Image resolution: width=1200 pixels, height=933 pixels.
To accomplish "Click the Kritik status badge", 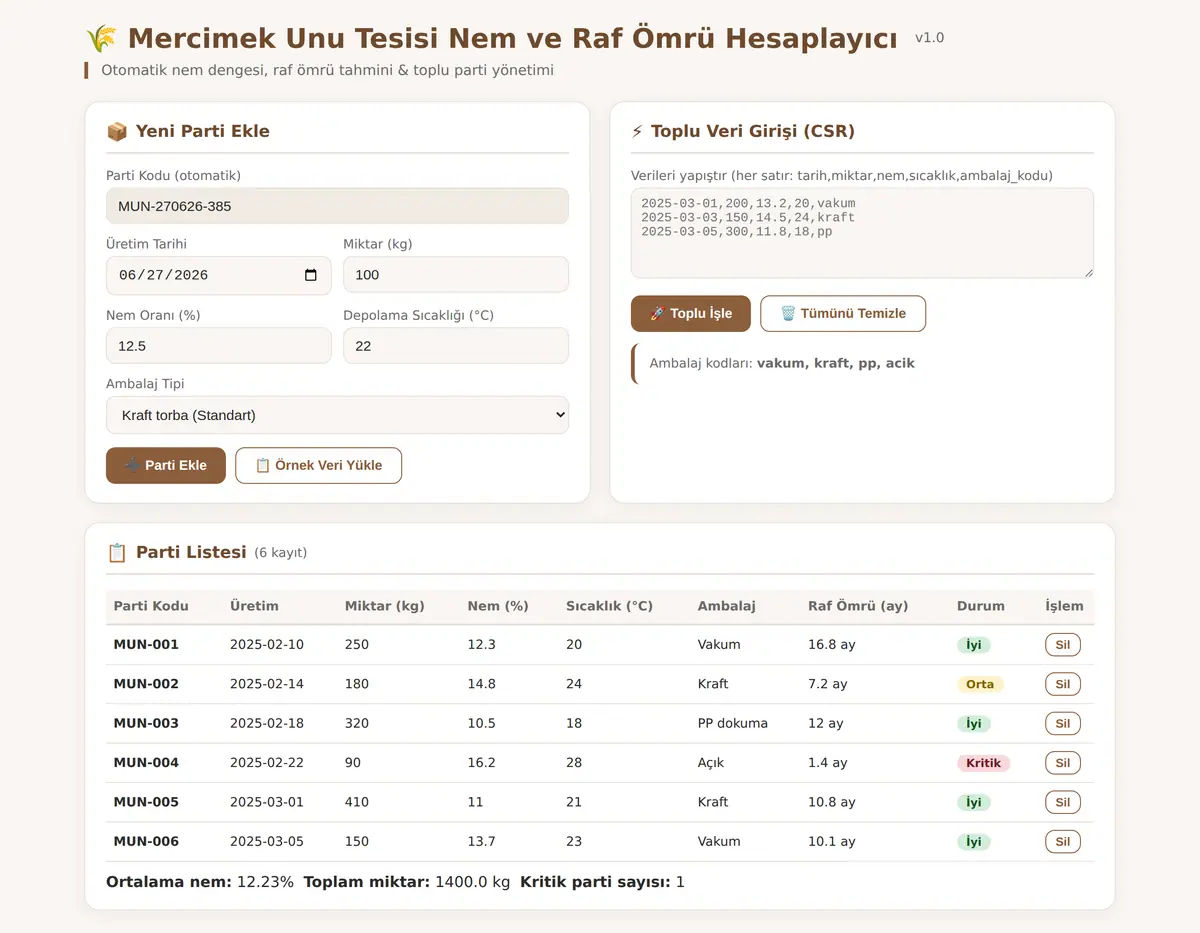I will [984, 763].
